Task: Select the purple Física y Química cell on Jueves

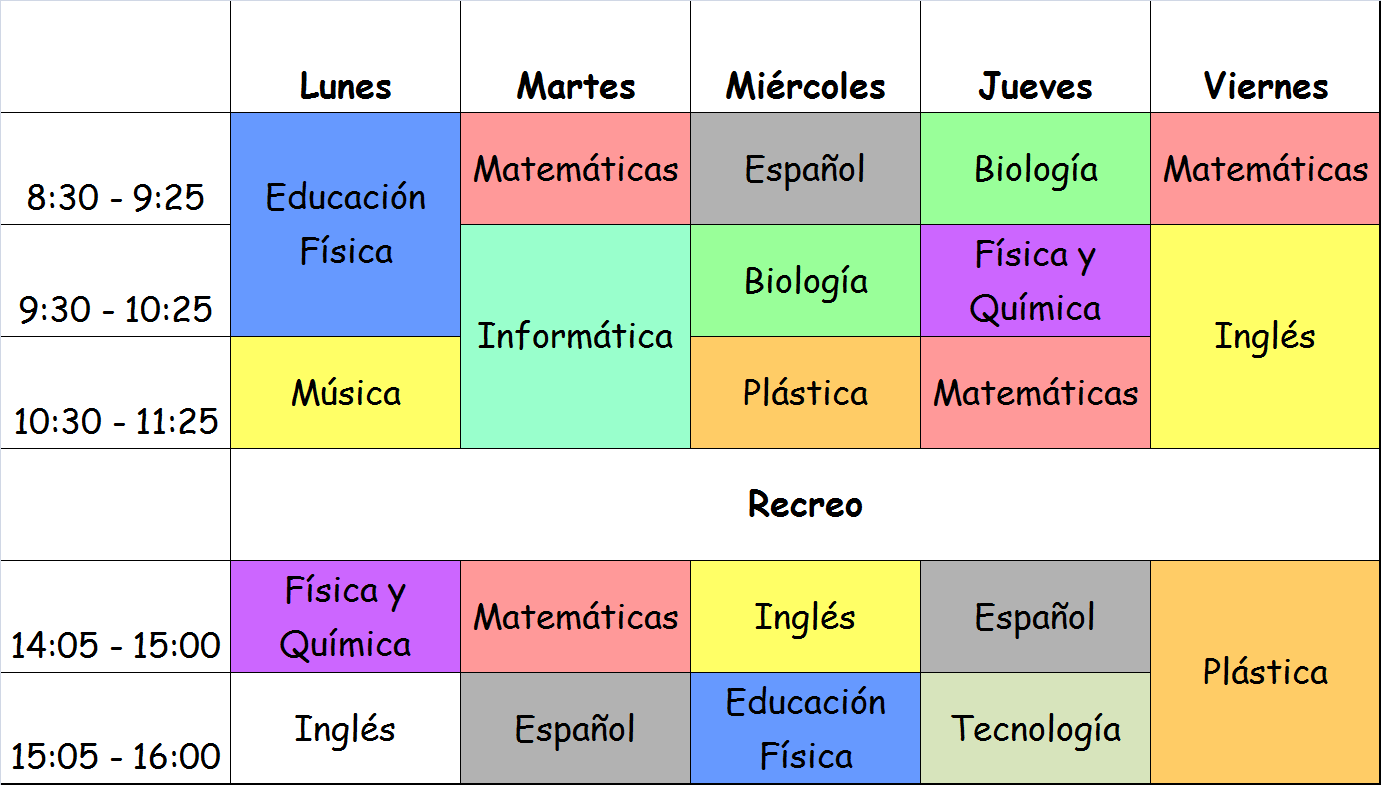Action: 1035,281
